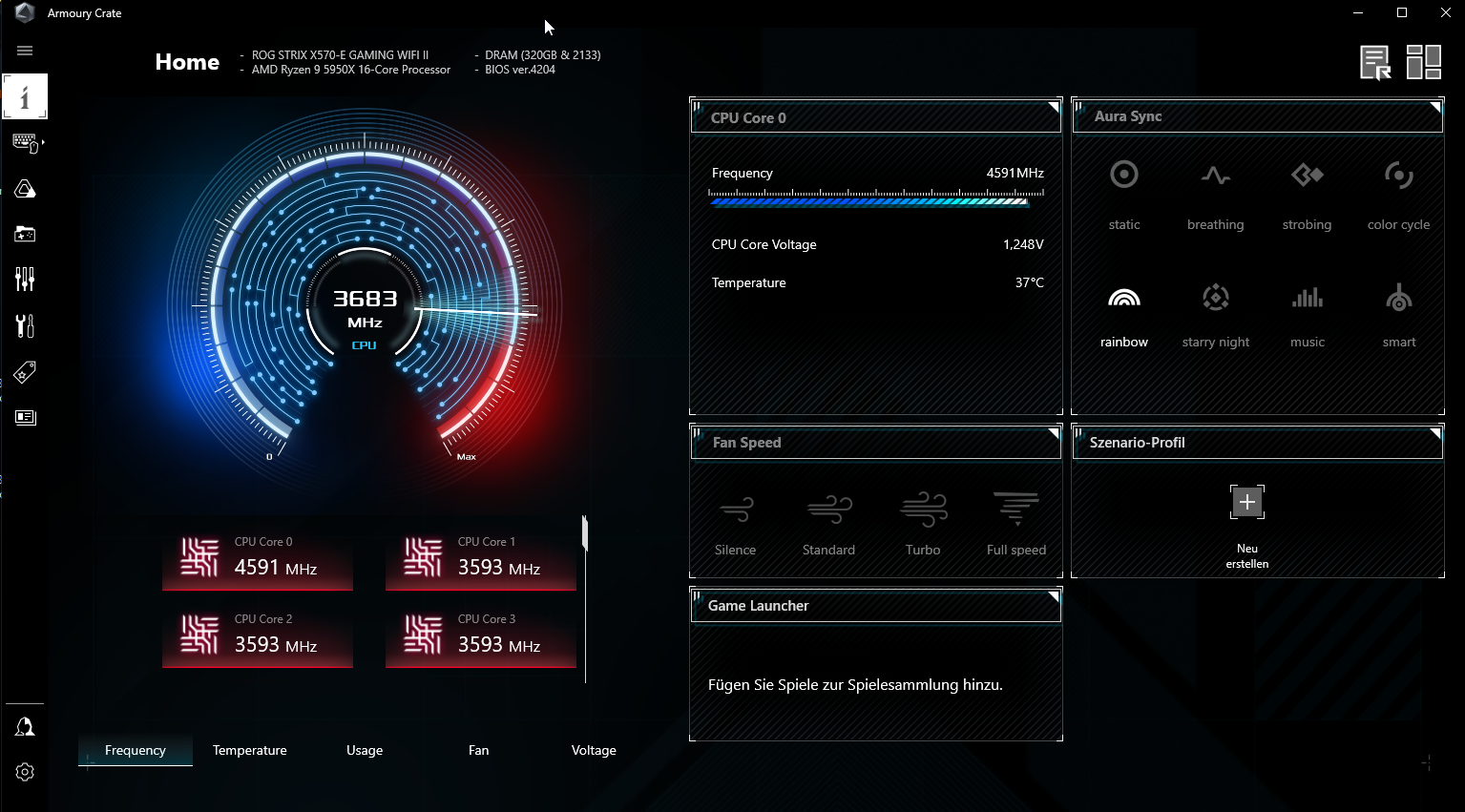Click the CPU Core Voltage 1,248V value
The image size is (1465, 812).
(x=1023, y=244)
